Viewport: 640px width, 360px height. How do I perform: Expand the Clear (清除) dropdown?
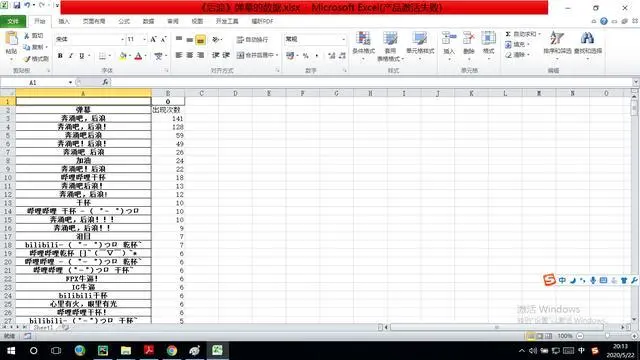click(528, 55)
